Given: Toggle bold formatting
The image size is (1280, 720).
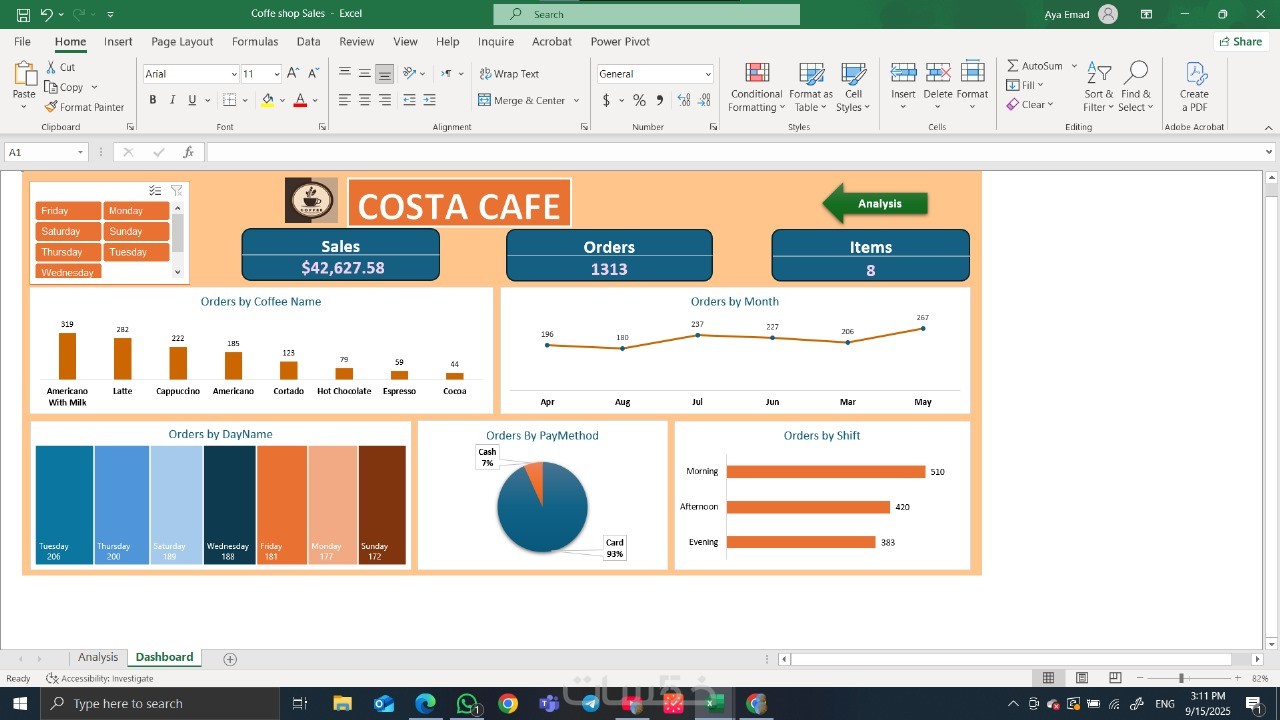Looking at the screenshot, I should click(x=153, y=100).
